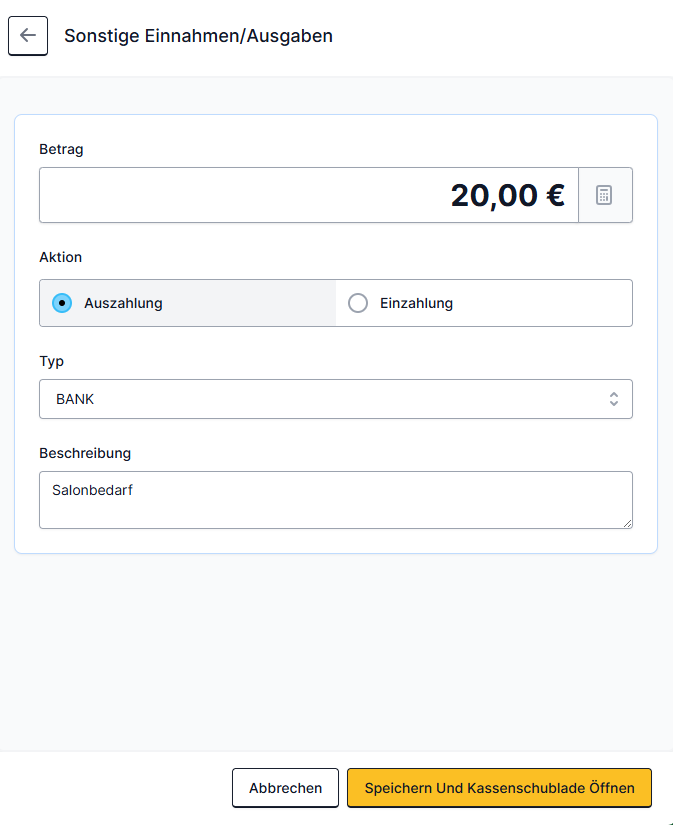673x825 pixels.
Task: Go back using the left arrow button
Action: click(28, 36)
